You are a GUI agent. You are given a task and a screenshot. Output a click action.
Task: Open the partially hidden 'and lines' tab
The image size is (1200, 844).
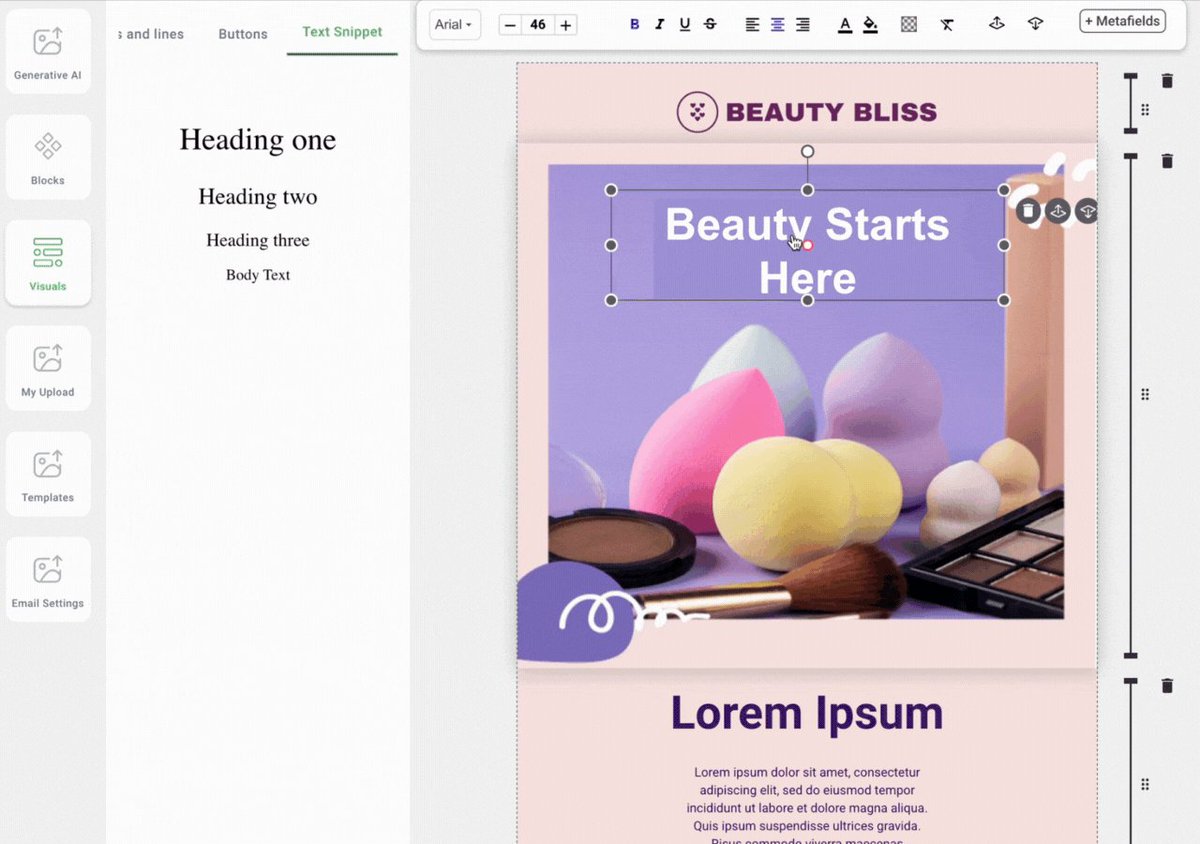152,34
